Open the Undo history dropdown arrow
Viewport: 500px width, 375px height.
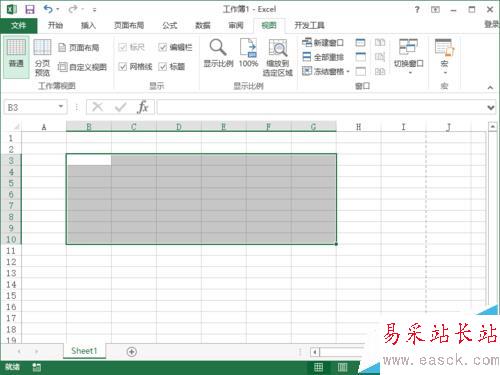click(58, 10)
